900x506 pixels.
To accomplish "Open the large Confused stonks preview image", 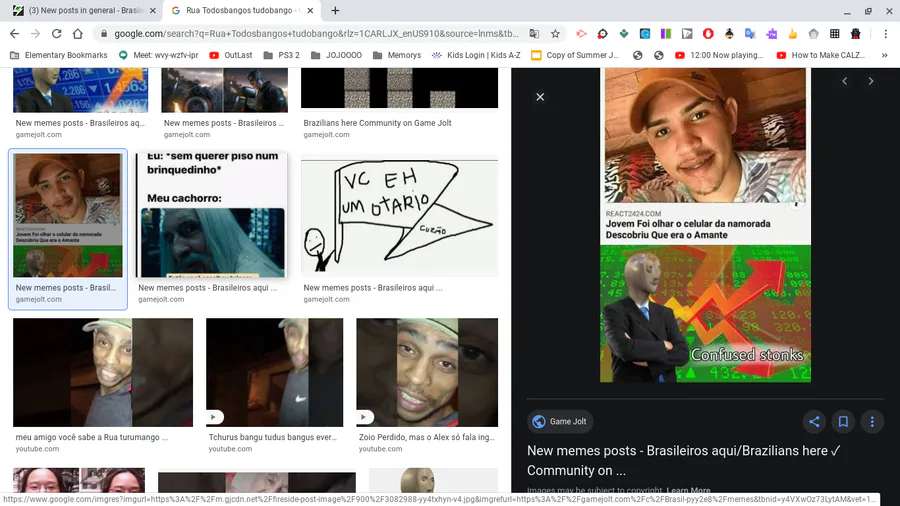I will point(705,225).
